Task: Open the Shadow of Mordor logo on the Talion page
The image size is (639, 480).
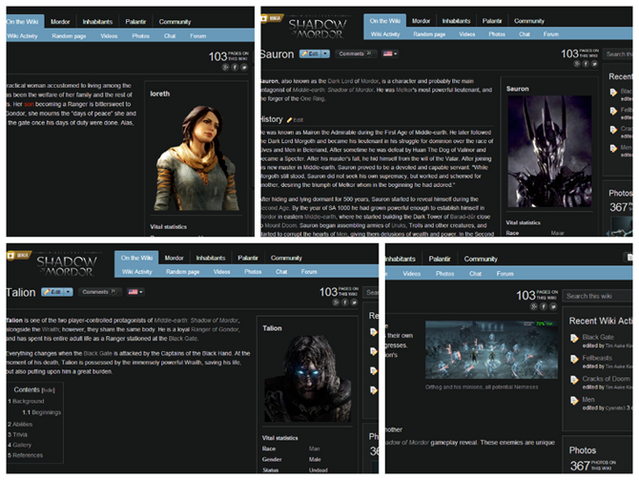Action: [67, 266]
